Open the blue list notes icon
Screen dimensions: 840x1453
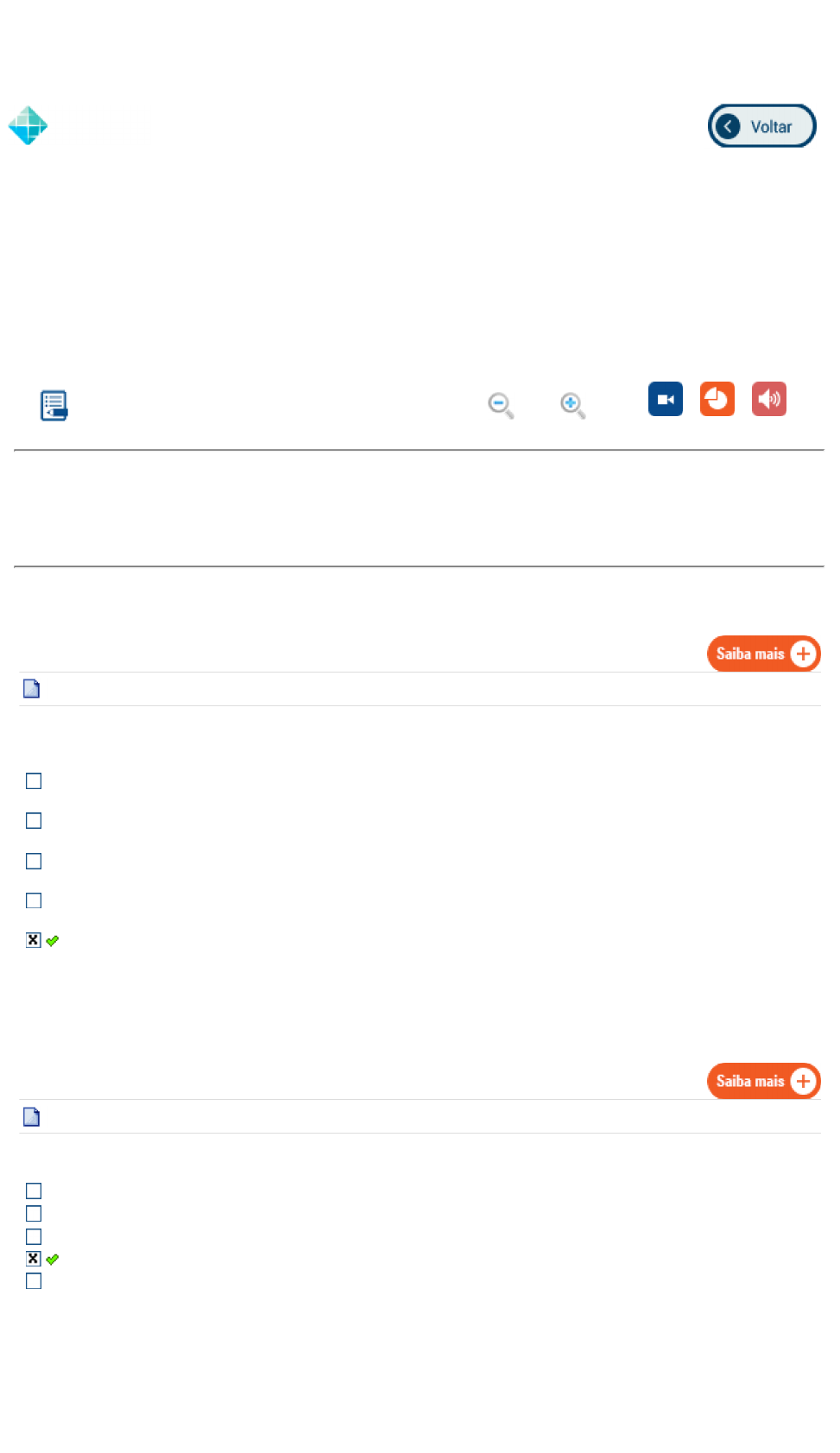click(54, 405)
